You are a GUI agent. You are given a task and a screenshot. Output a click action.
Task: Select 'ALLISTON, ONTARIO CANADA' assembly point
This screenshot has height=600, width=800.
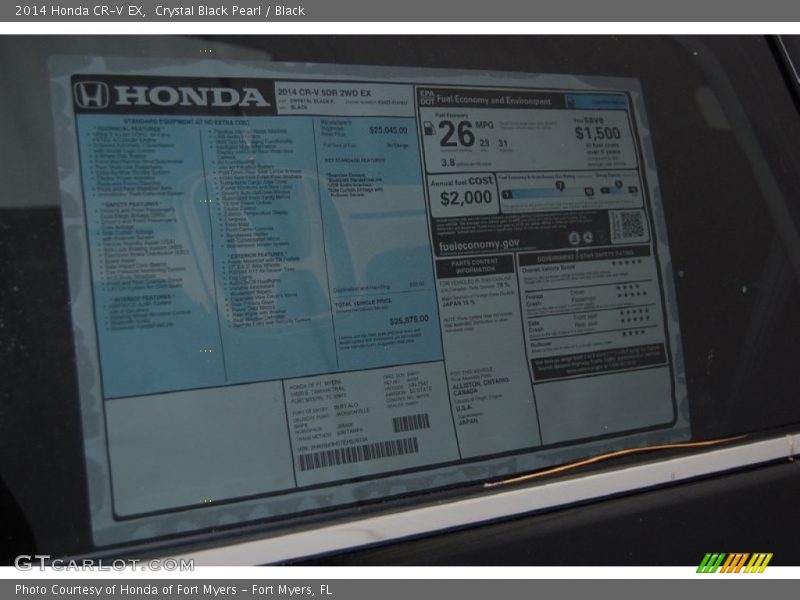(x=480, y=386)
